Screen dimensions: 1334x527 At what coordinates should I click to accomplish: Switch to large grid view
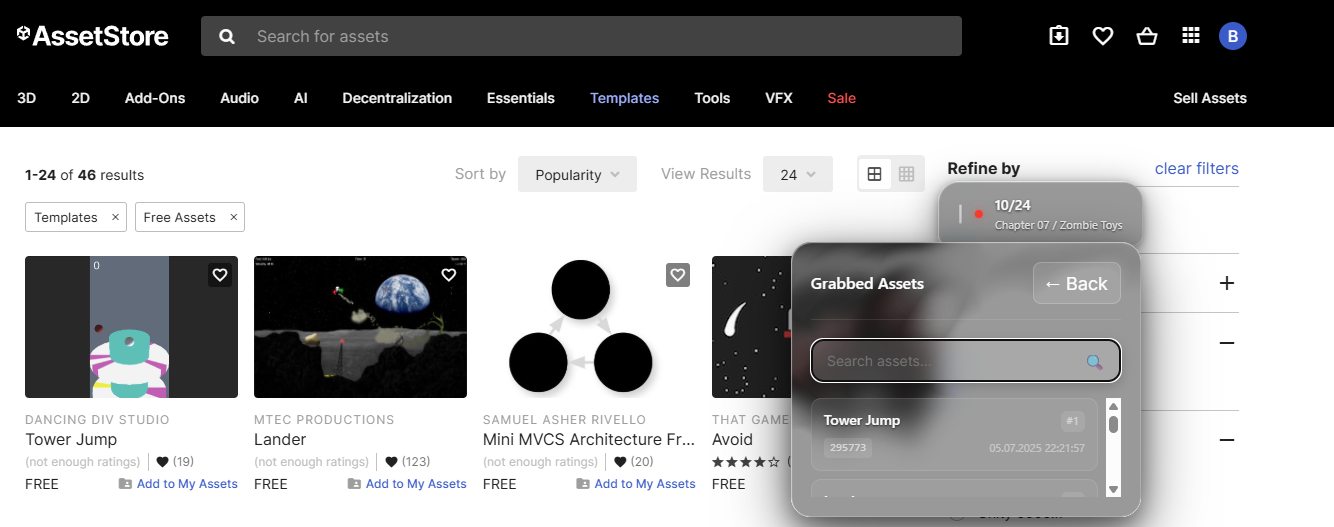tap(874, 174)
